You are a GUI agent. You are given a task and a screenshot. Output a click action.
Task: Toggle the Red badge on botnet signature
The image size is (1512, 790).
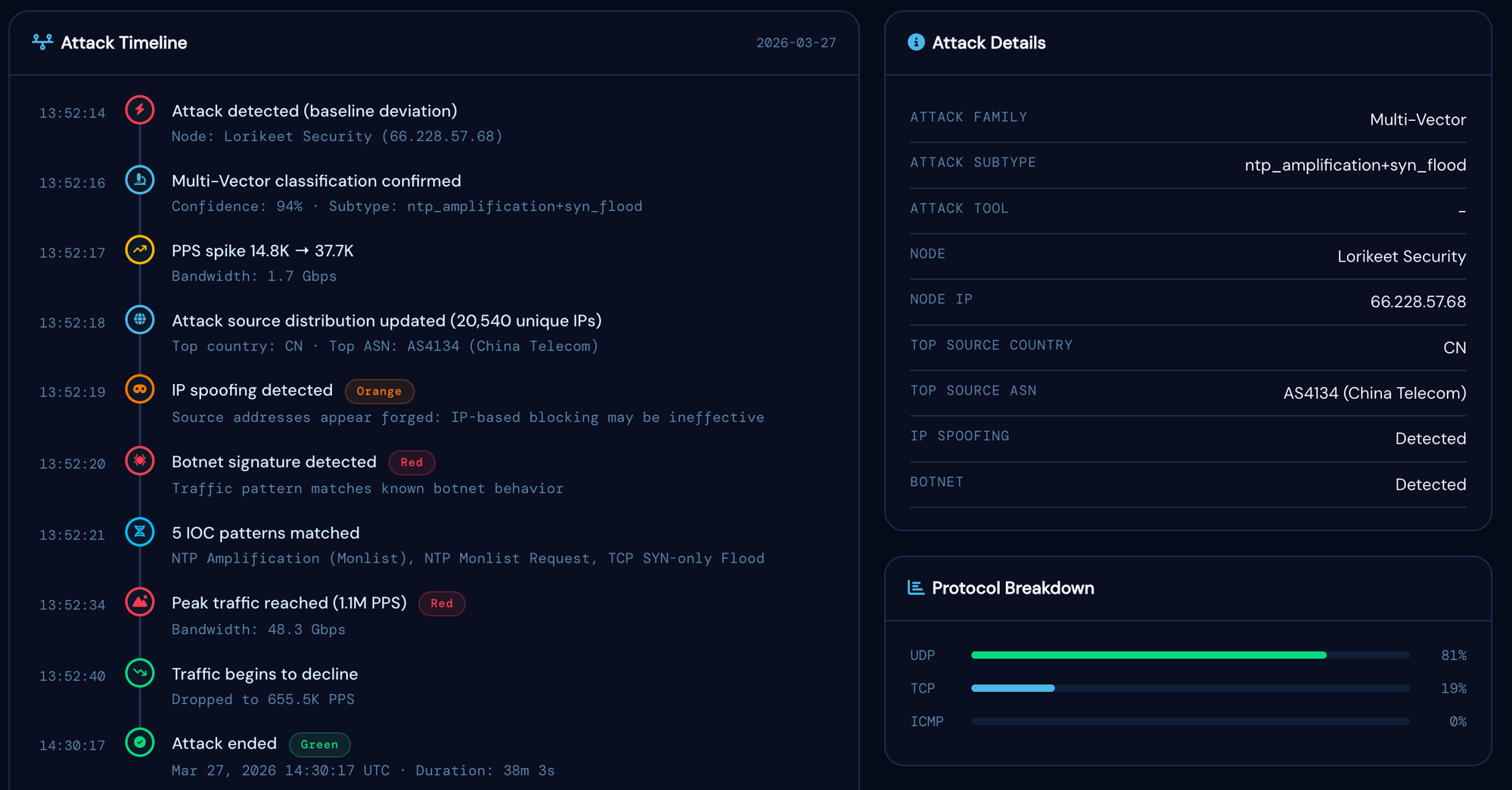pyautogui.click(x=411, y=462)
